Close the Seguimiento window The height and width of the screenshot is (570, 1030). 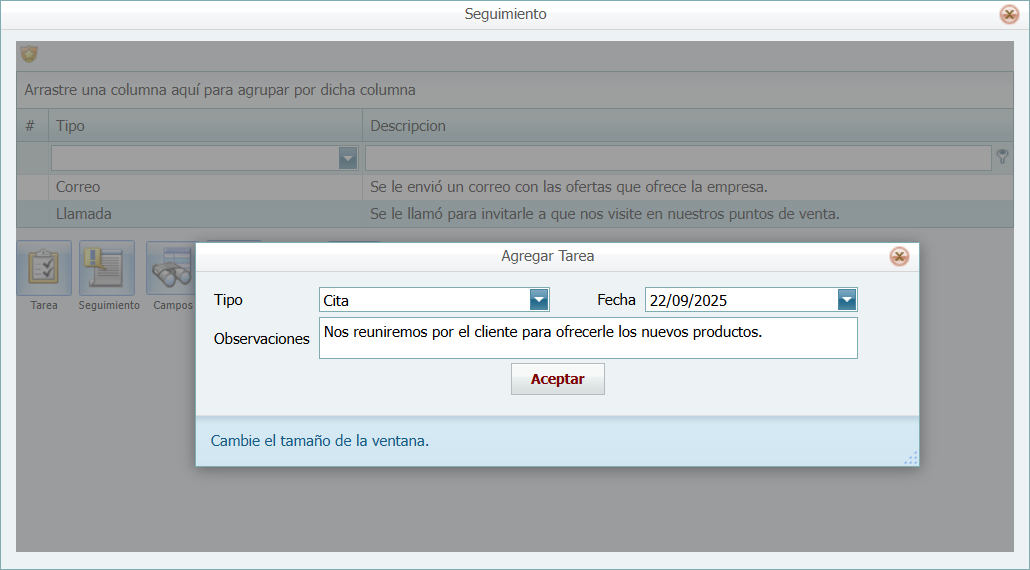(x=1009, y=14)
